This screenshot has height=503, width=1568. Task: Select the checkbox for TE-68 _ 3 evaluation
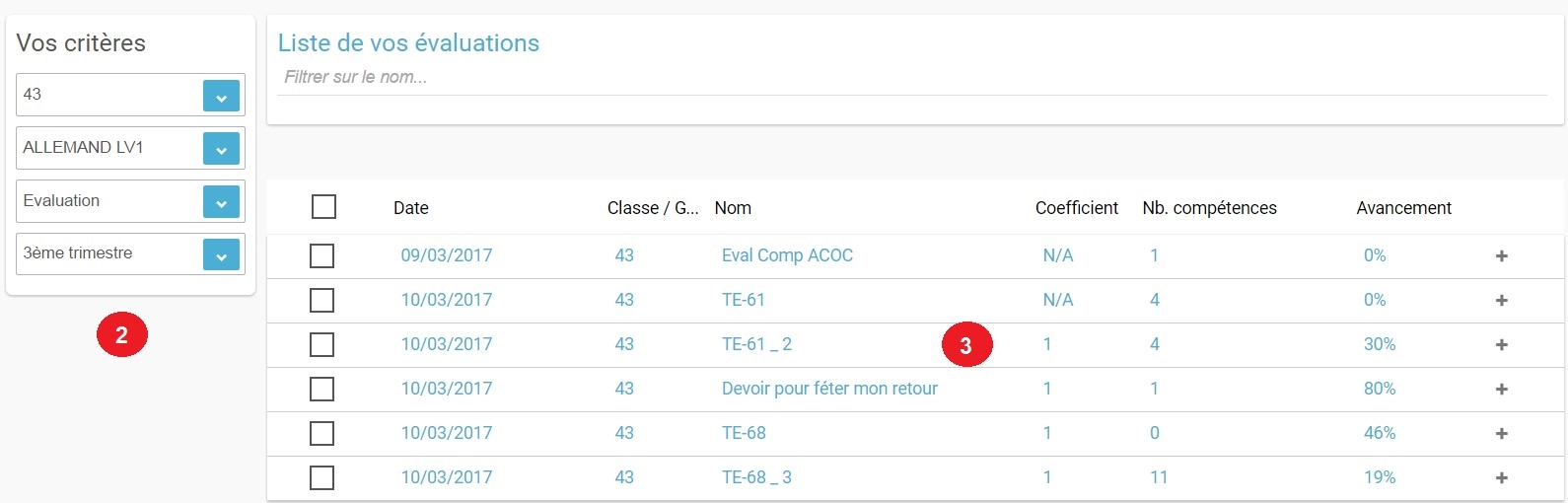click(321, 478)
